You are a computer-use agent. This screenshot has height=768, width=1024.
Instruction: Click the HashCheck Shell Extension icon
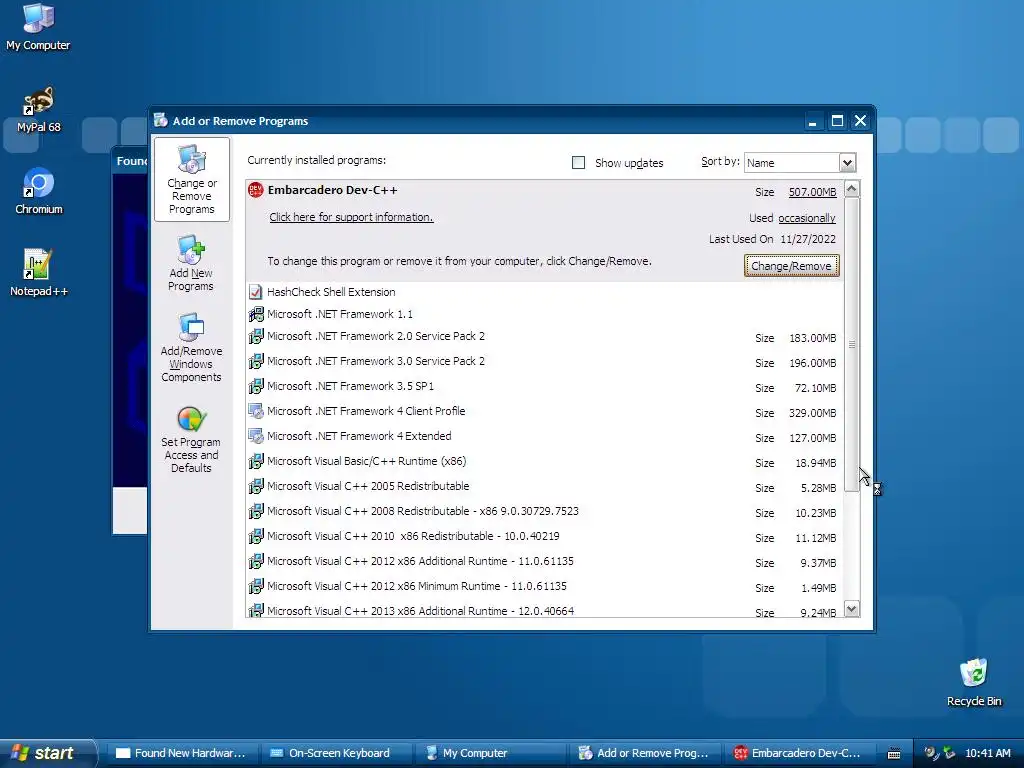(x=255, y=292)
